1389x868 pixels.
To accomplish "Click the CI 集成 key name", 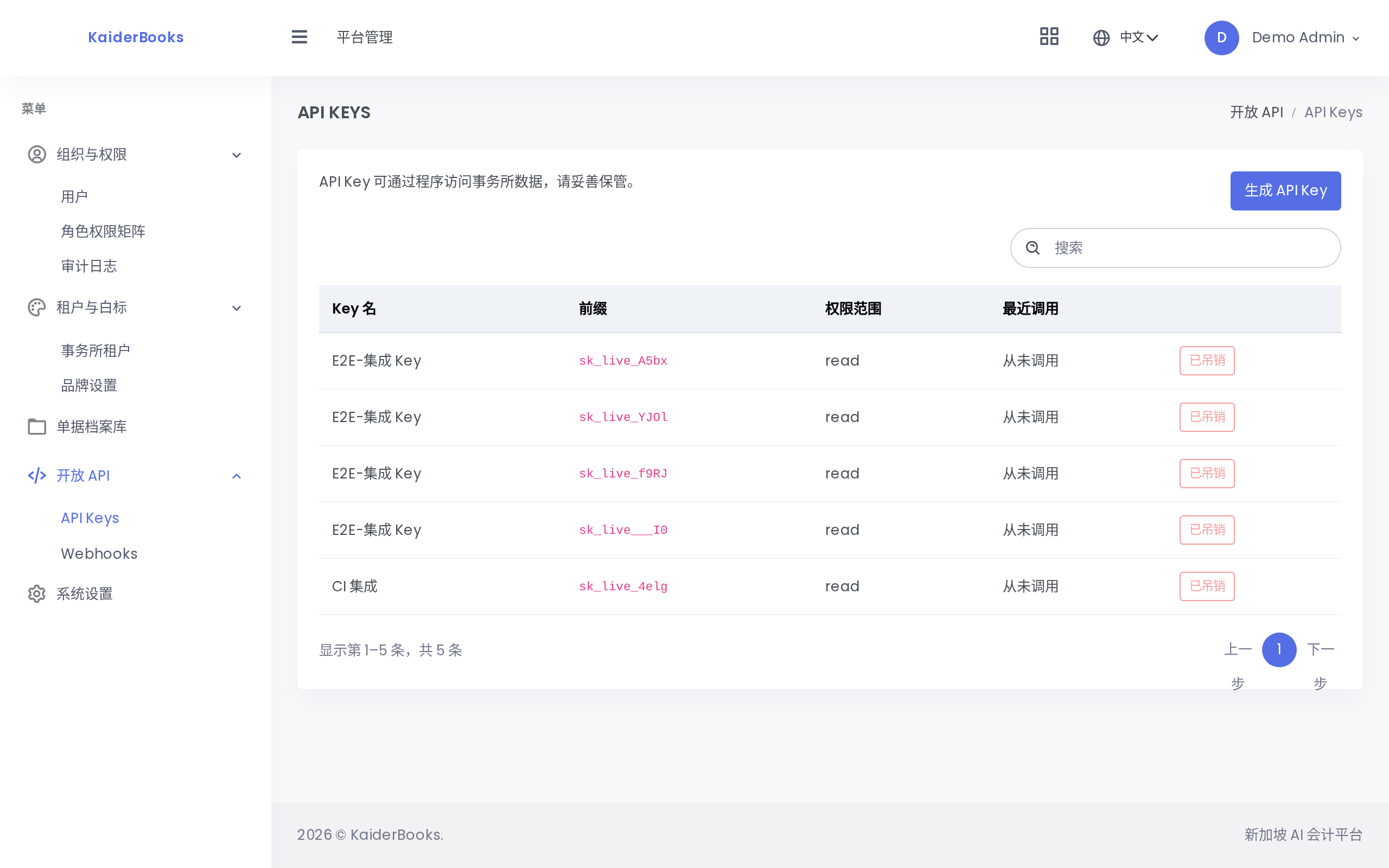I will (x=355, y=586).
